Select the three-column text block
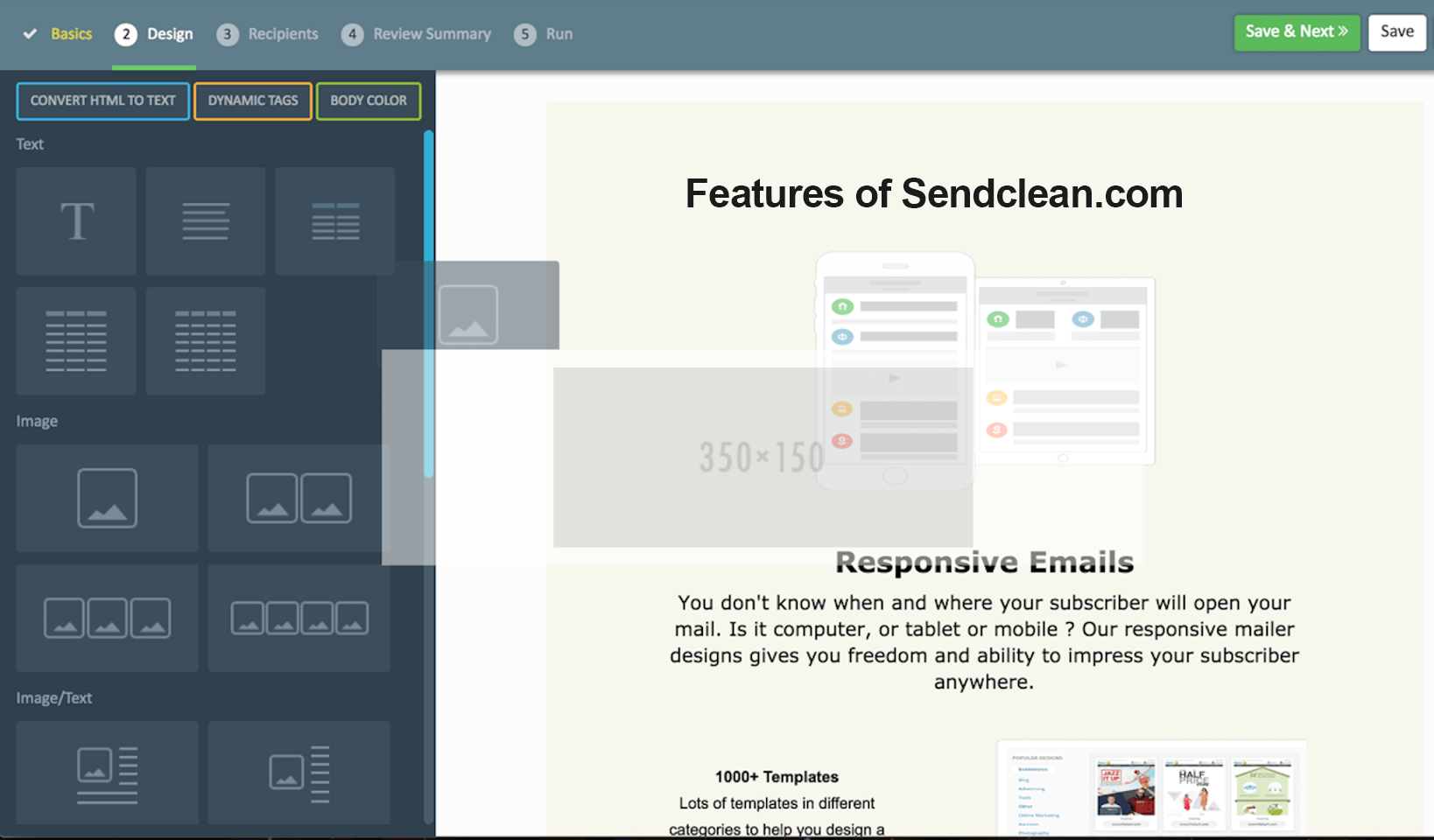The height and width of the screenshot is (840, 1434). (76, 341)
